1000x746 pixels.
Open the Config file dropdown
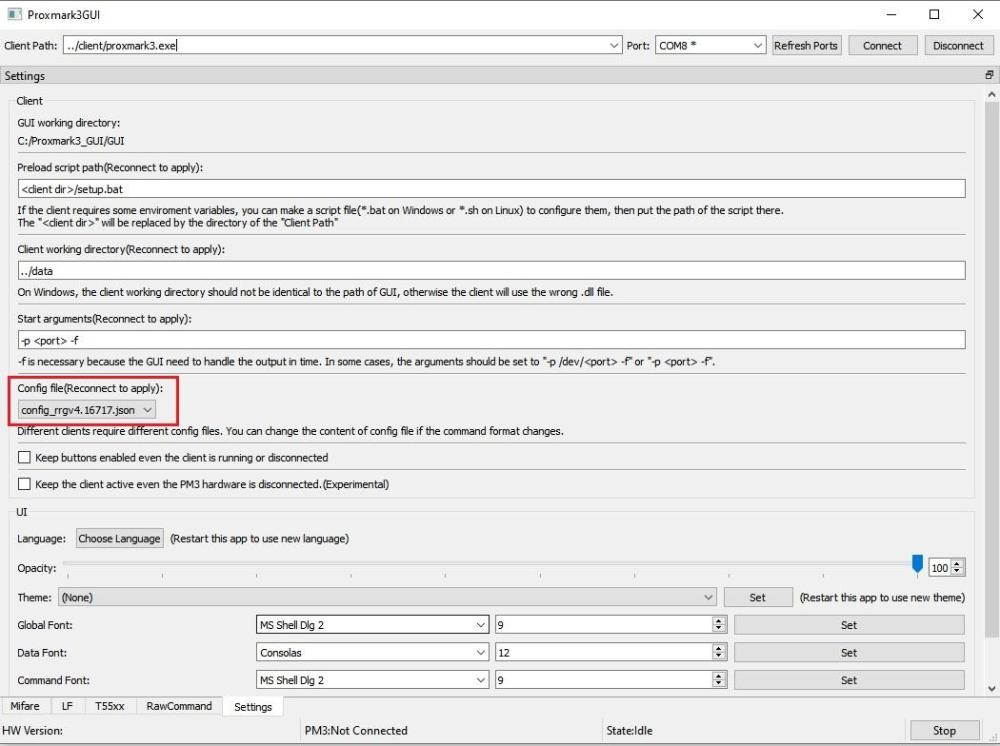coord(87,410)
